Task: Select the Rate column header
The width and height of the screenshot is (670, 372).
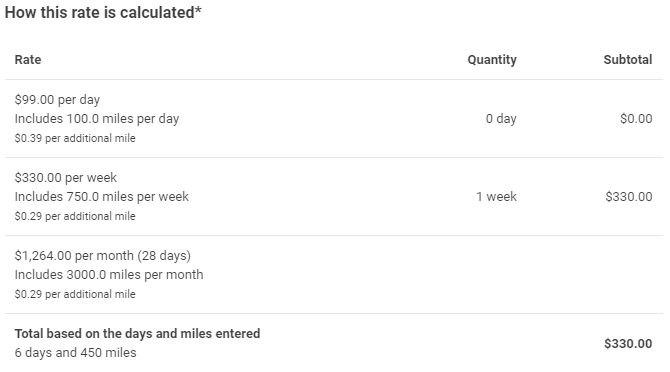Action: click(28, 59)
